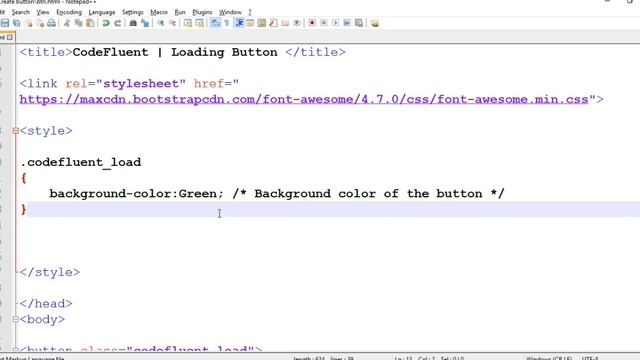The width and height of the screenshot is (640, 360).
Task: Click the Save recorded macro icon
Action: [359, 23]
